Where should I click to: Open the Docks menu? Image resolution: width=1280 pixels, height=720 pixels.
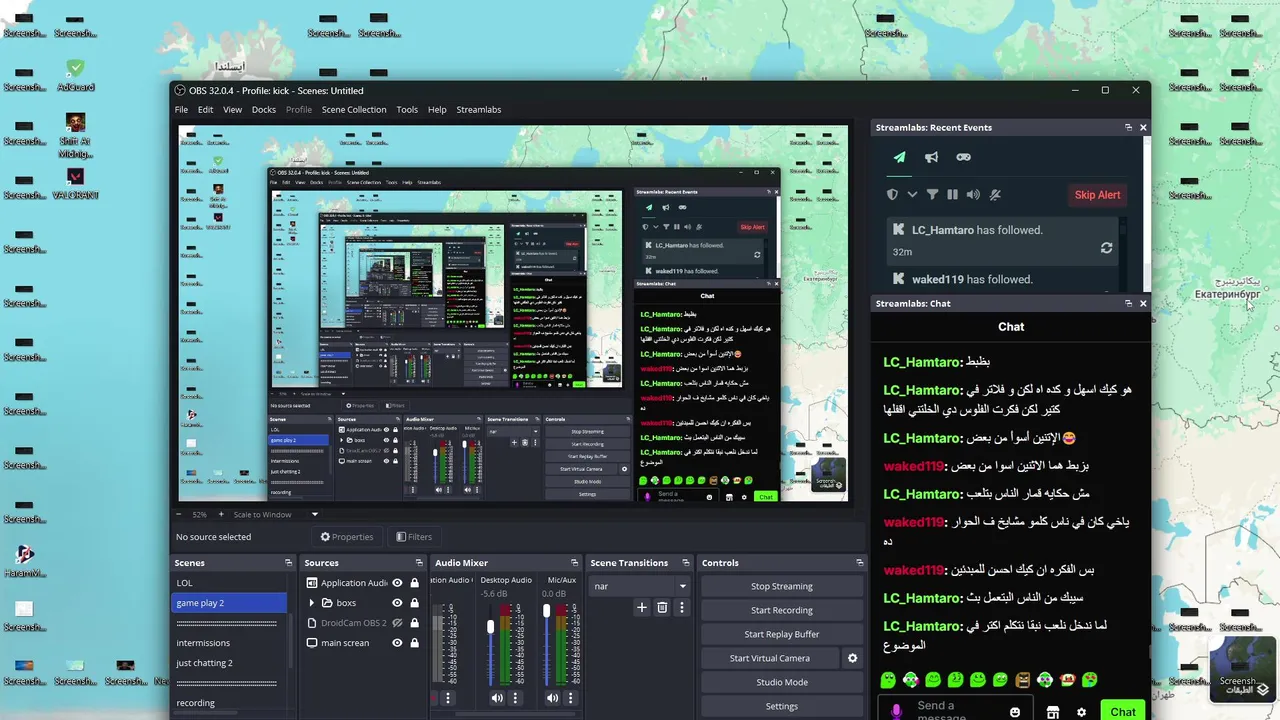[264, 110]
